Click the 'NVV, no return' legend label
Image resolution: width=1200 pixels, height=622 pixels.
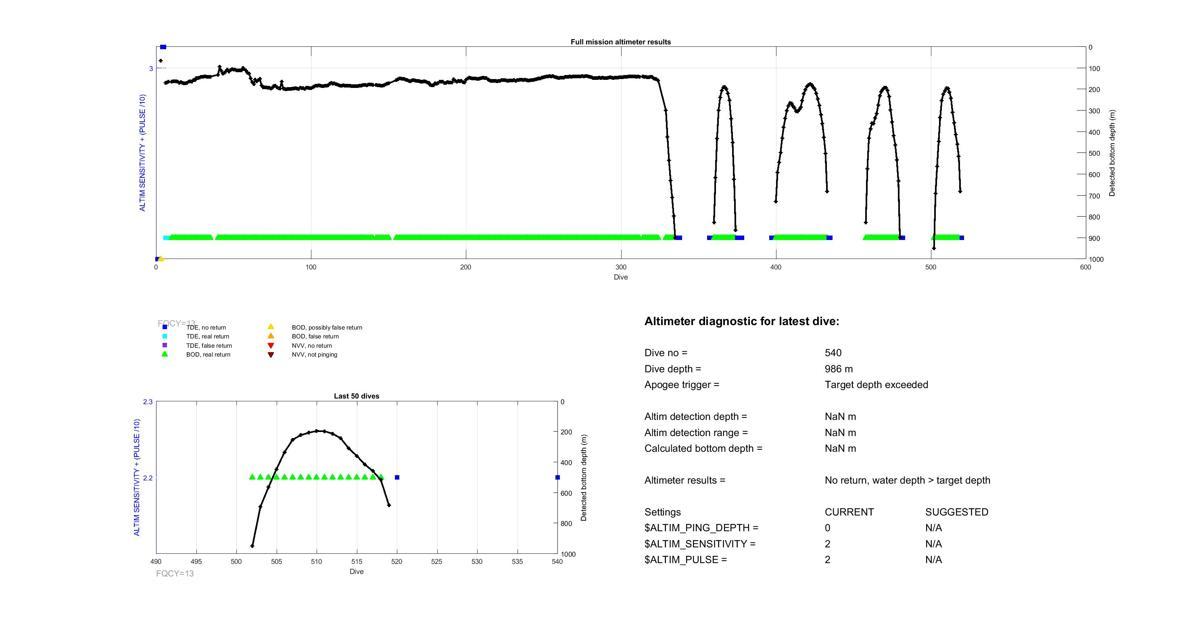point(312,345)
